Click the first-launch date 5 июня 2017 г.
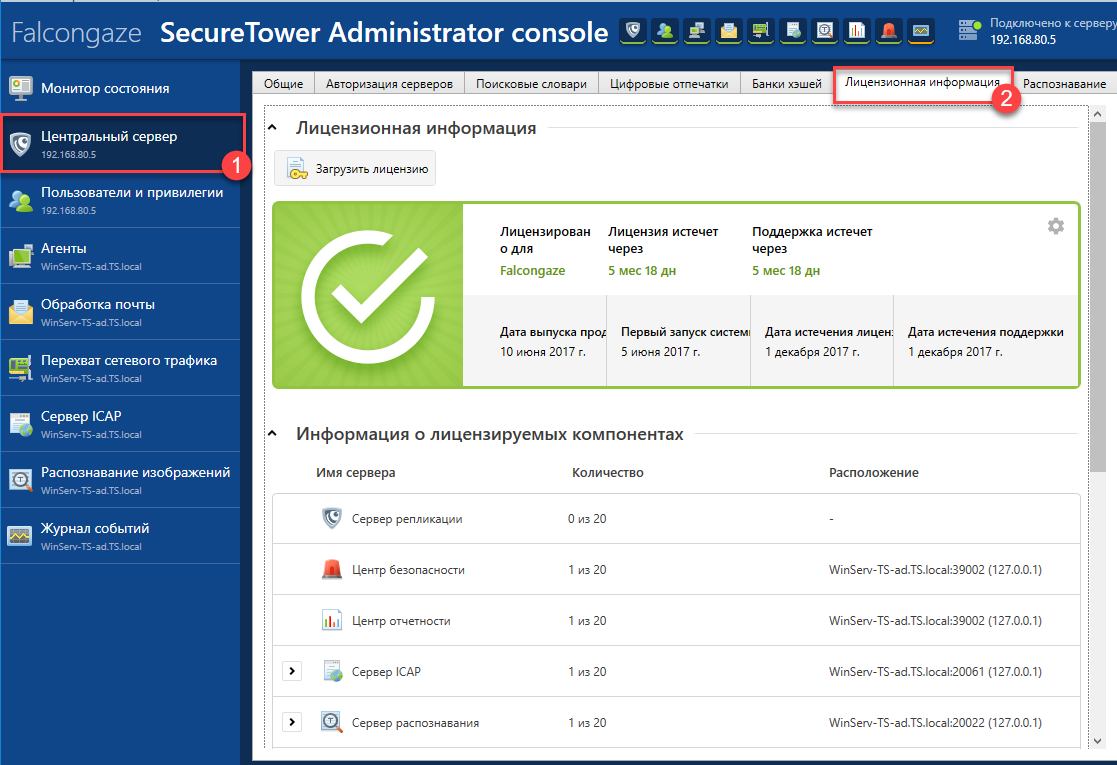Image resolution: width=1117 pixels, height=765 pixels. pyautogui.click(x=660, y=352)
